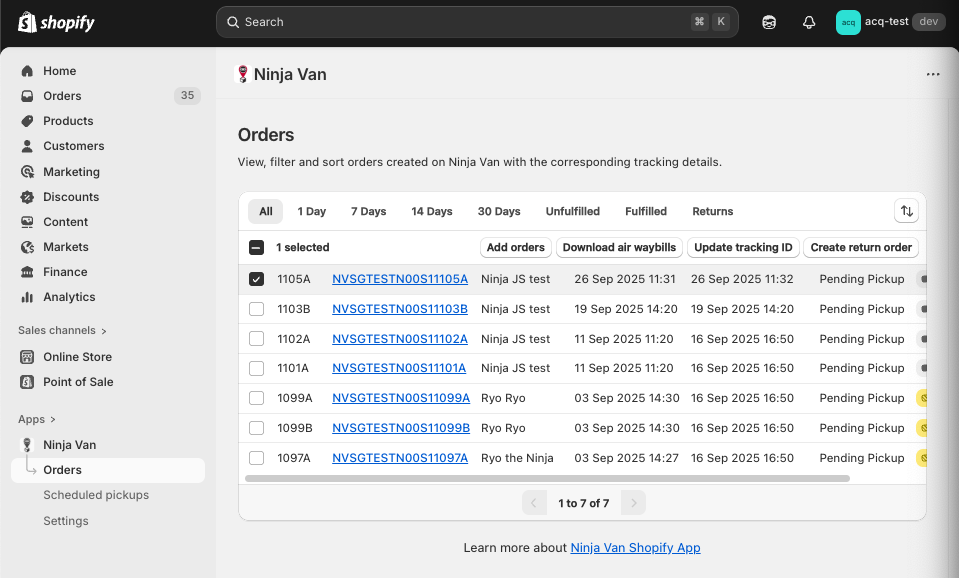Viewport: 959px width, 578px height.
Task: Click the Products tag icon in sidebar
Action: pyautogui.click(x=27, y=121)
